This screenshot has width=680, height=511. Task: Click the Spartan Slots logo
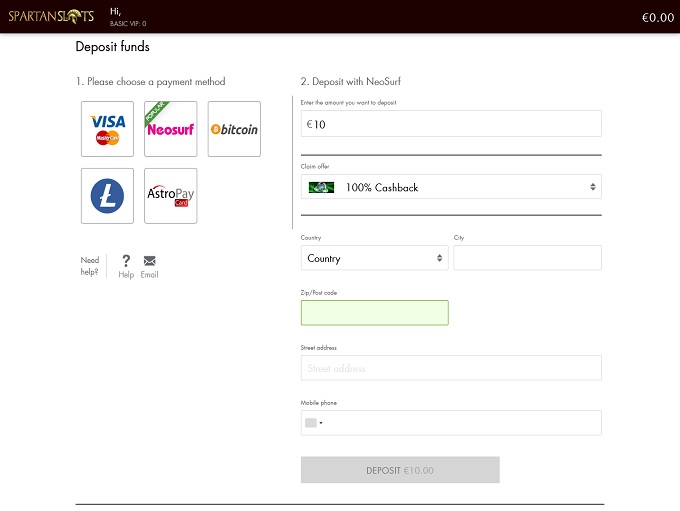coord(52,16)
